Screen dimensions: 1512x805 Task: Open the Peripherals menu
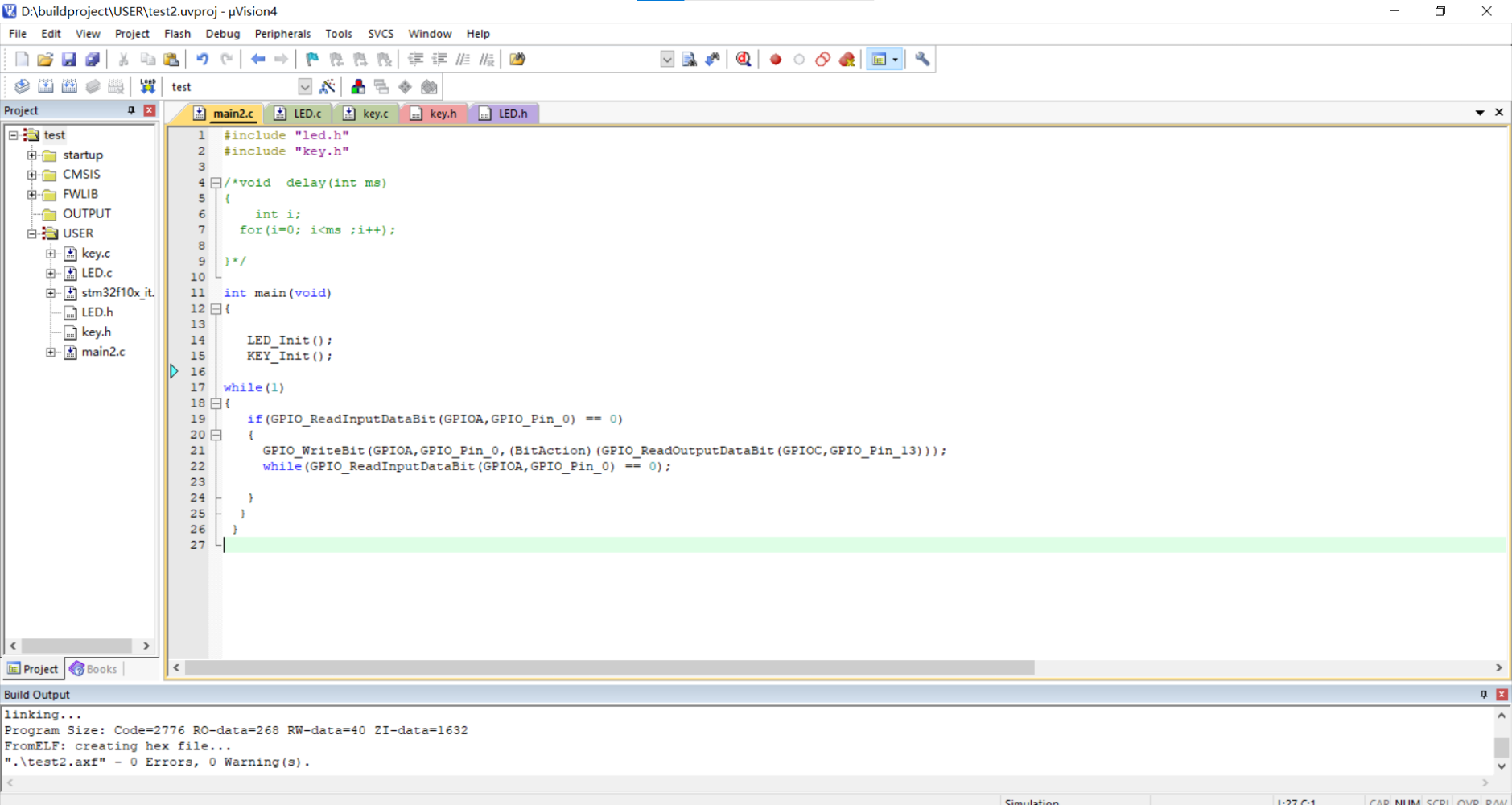coord(282,34)
